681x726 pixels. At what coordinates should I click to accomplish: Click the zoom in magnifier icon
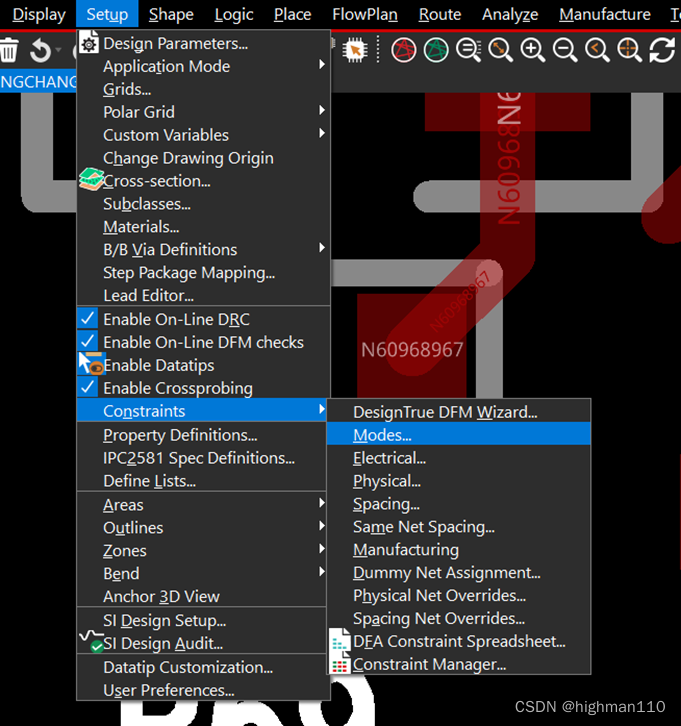pyautogui.click(x=532, y=50)
